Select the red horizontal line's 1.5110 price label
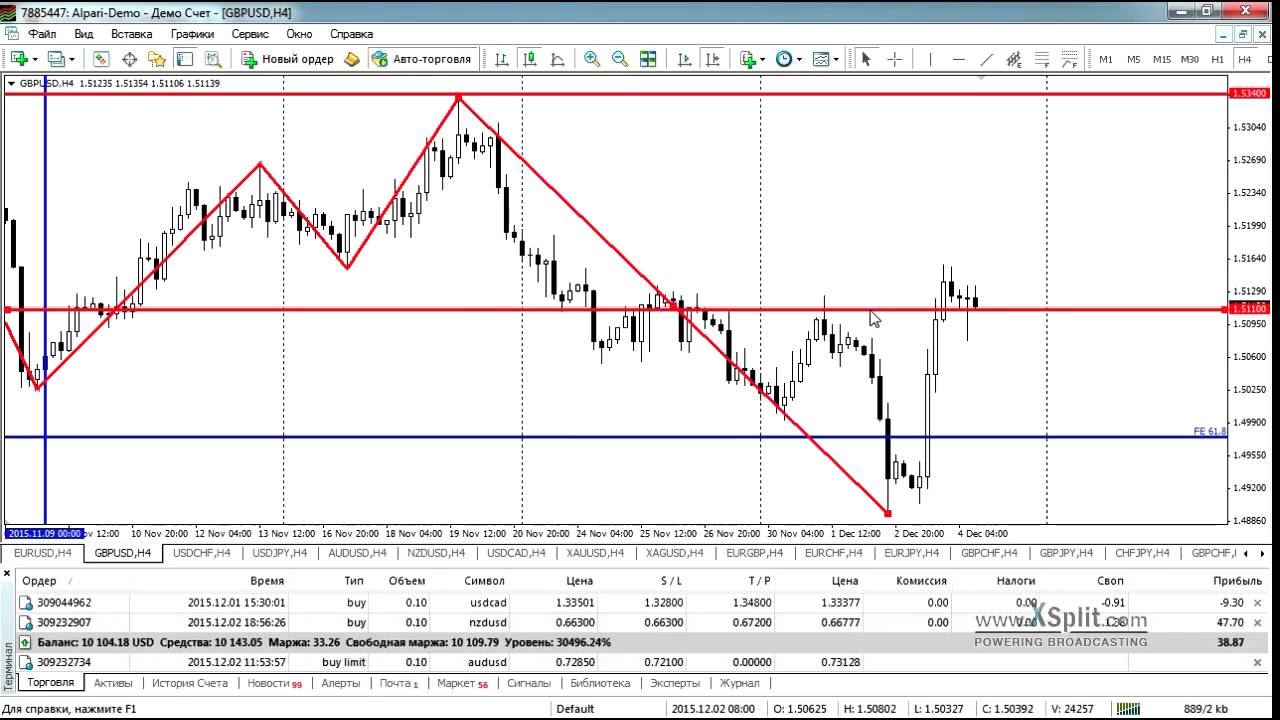 [1249, 309]
